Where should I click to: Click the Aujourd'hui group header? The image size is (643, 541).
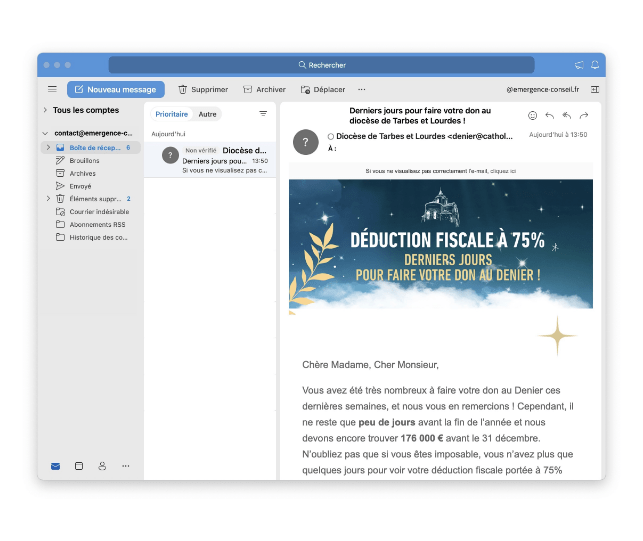point(169,134)
